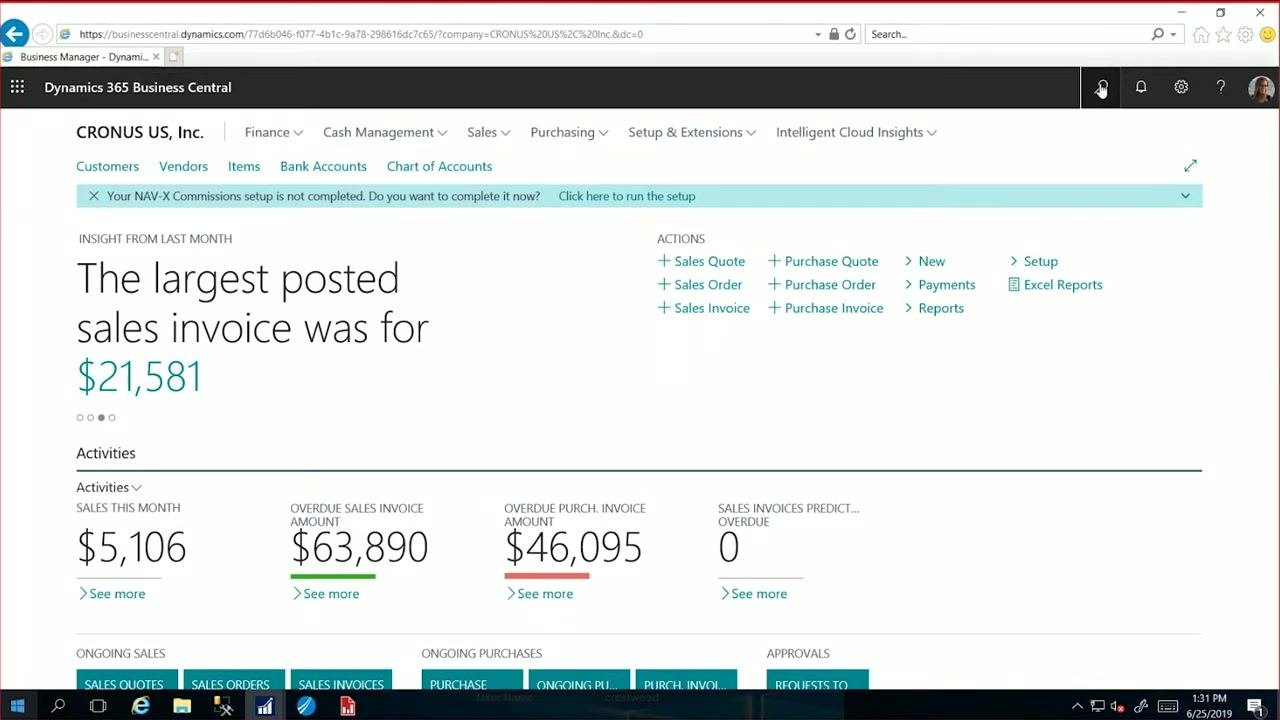
Task: Open the Business Central search (Tell Me) icon
Action: tap(1102, 87)
